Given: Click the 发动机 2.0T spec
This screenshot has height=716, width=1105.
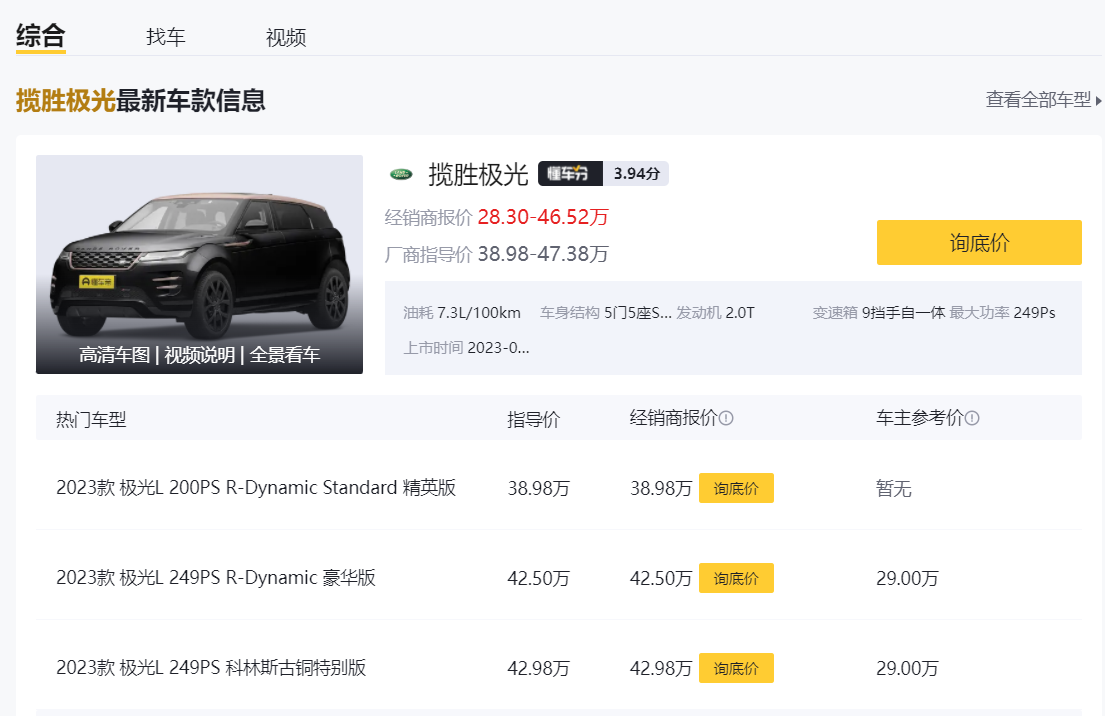Looking at the screenshot, I should pos(715,312).
